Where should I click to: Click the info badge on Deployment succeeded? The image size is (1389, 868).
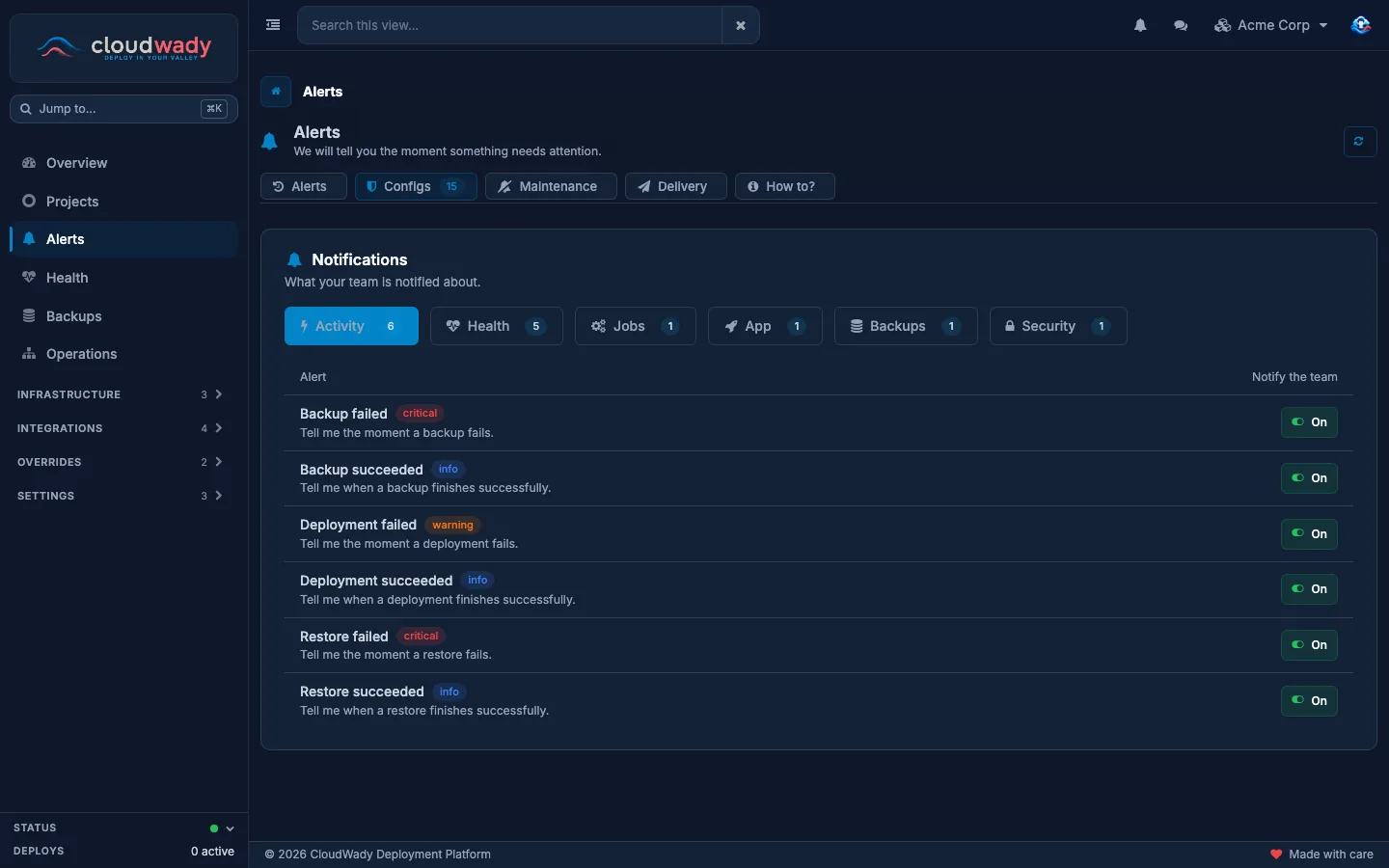pyautogui.click(x=477, y=581)
